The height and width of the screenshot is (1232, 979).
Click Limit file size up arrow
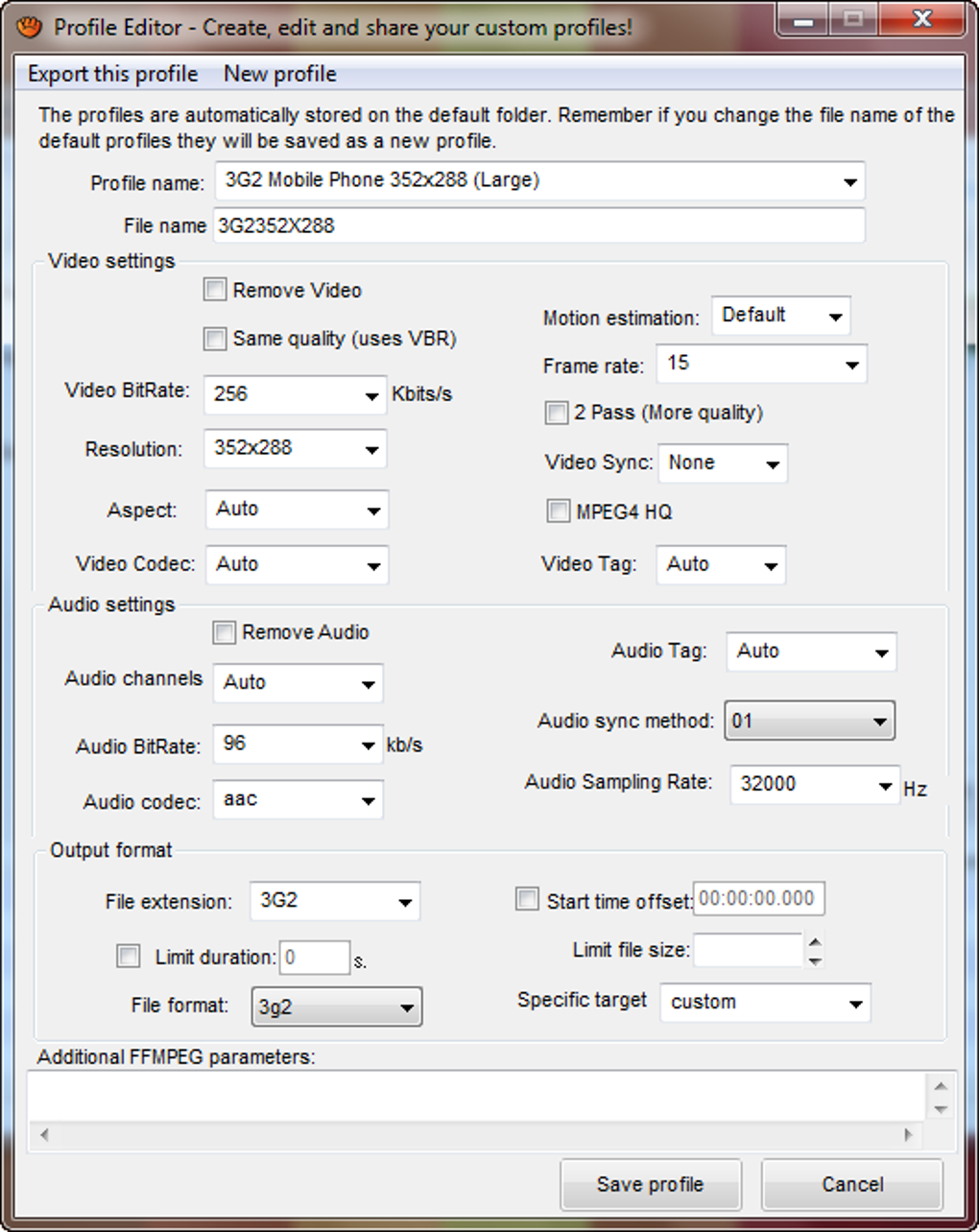click(815, 942)
